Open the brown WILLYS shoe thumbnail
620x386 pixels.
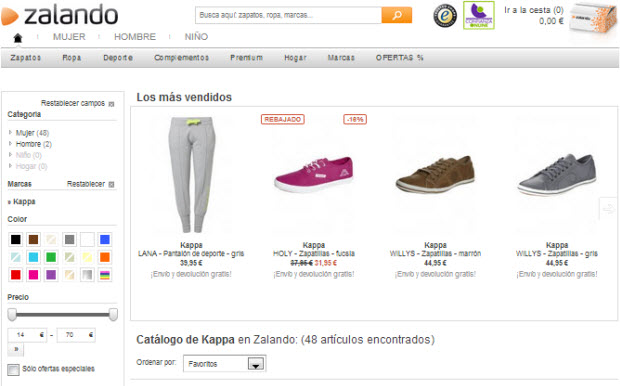(x=435, y=174)
